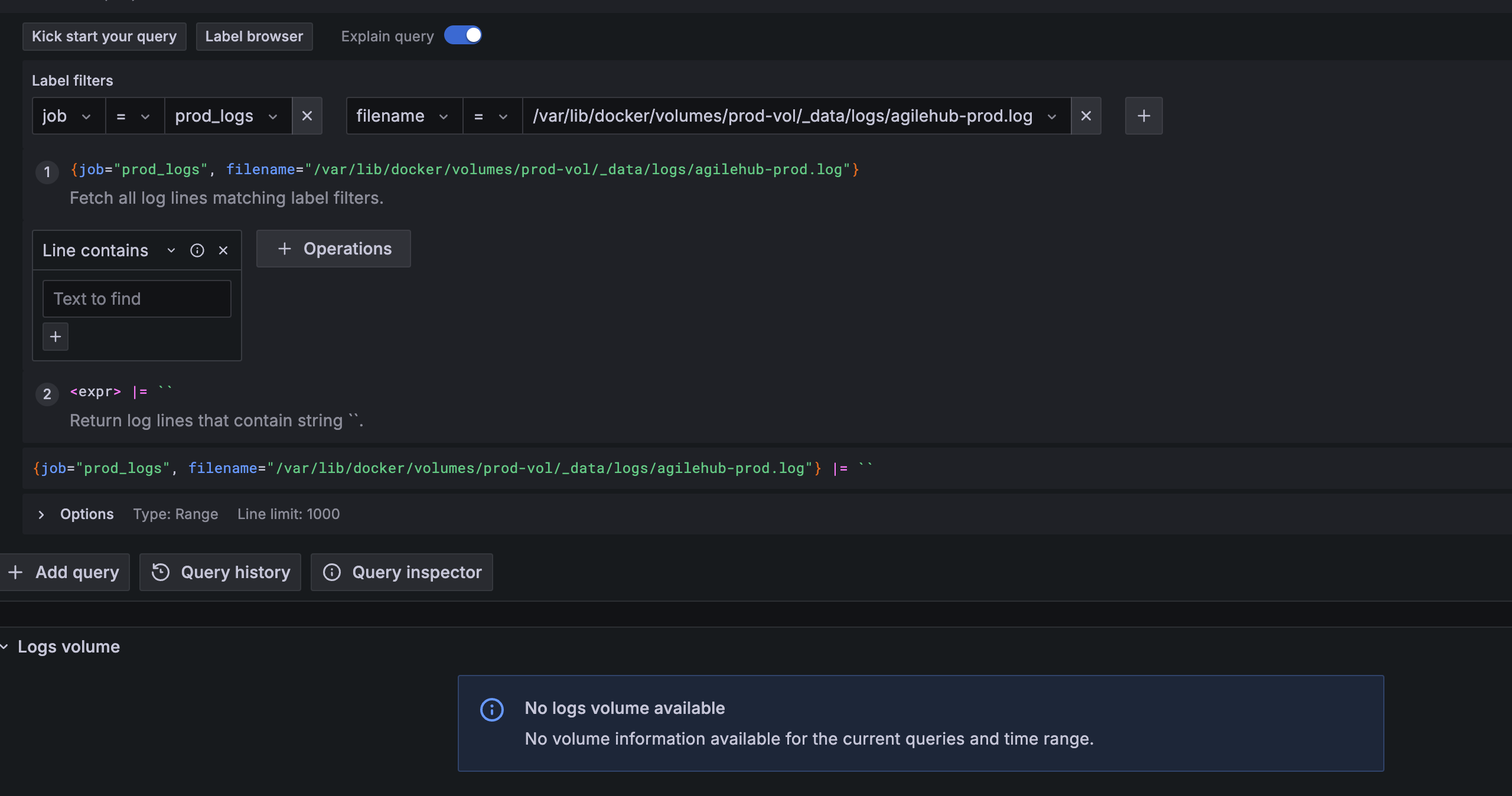Open the Label browser
This screenshot has width=1512, height=796.
[254, 37]
